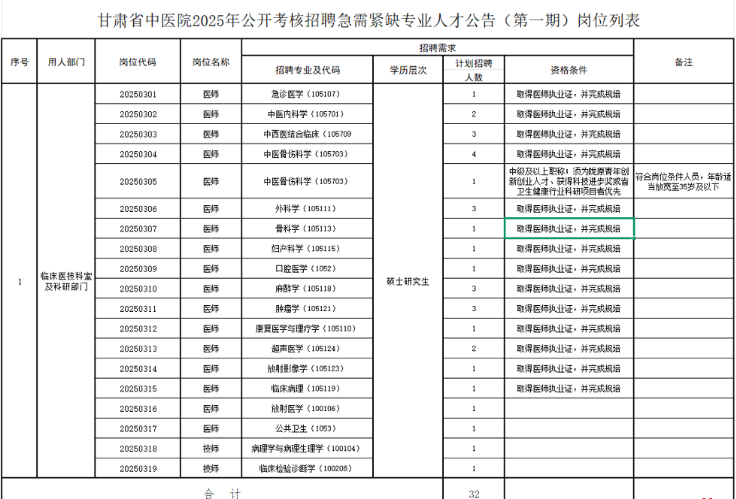Select the 硕士研究生 education level cell
This screenshot has width=736, height=499.
(407, 281)
